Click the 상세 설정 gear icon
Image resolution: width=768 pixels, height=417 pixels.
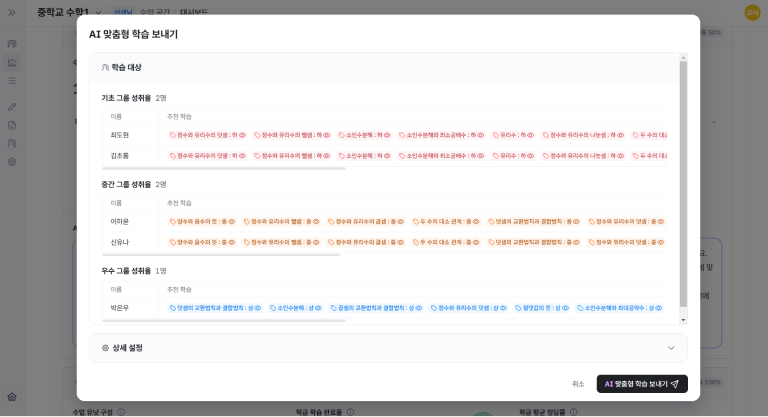tap(105, 348)
